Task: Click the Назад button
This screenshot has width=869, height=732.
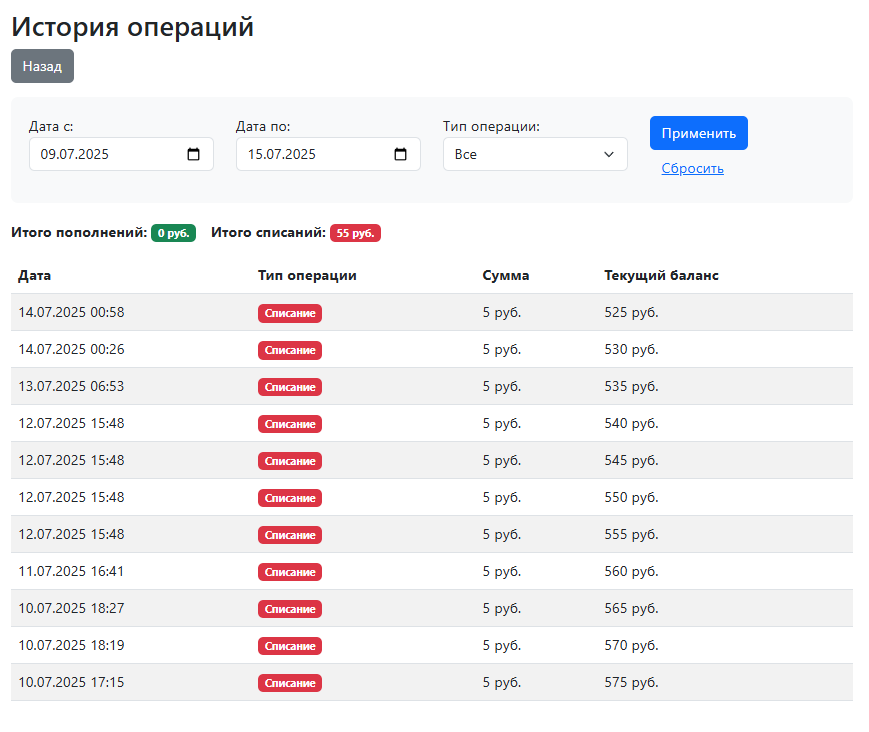Action: (x=42, y=66)
